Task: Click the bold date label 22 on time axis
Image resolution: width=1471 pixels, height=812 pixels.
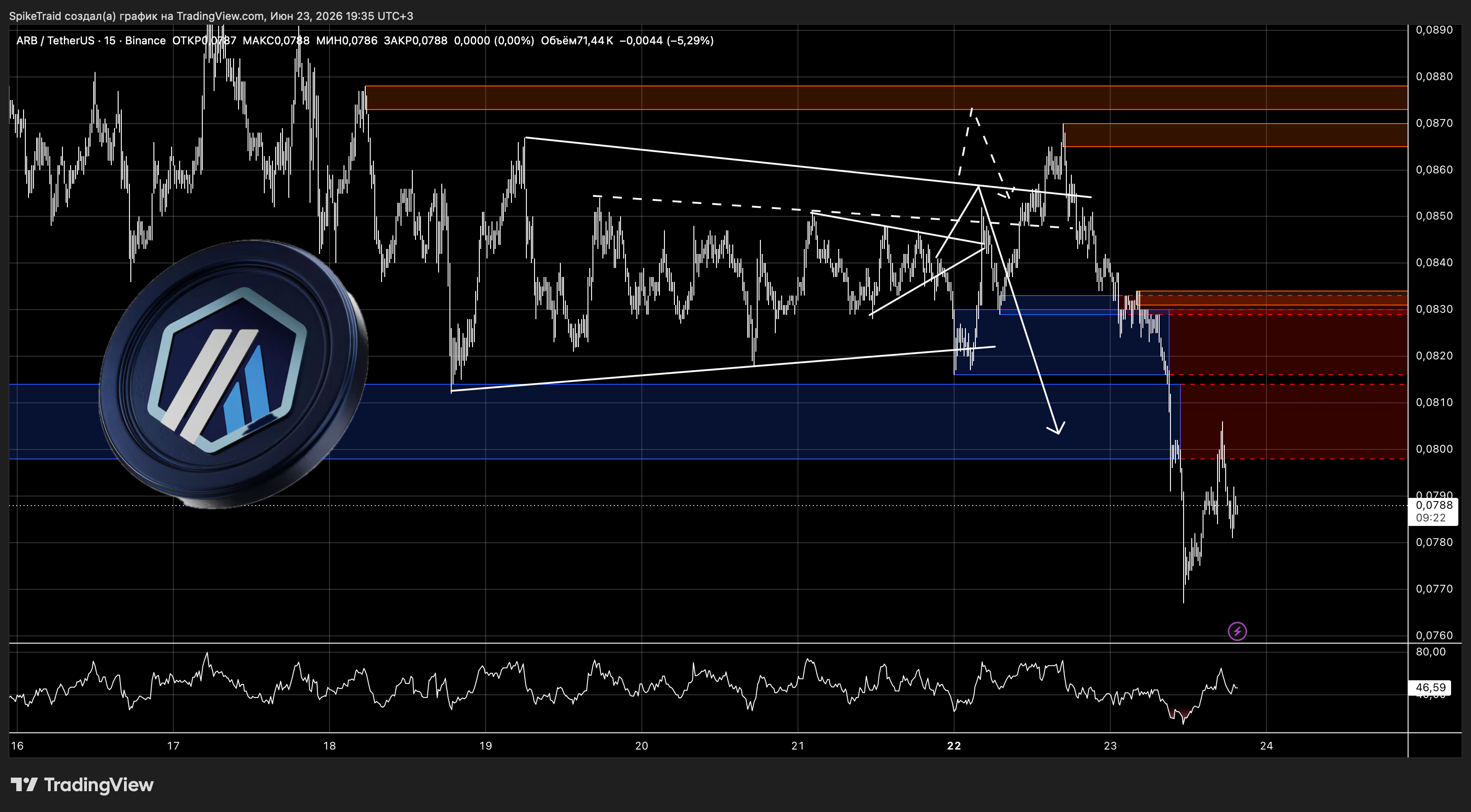Action: (954, 746)
